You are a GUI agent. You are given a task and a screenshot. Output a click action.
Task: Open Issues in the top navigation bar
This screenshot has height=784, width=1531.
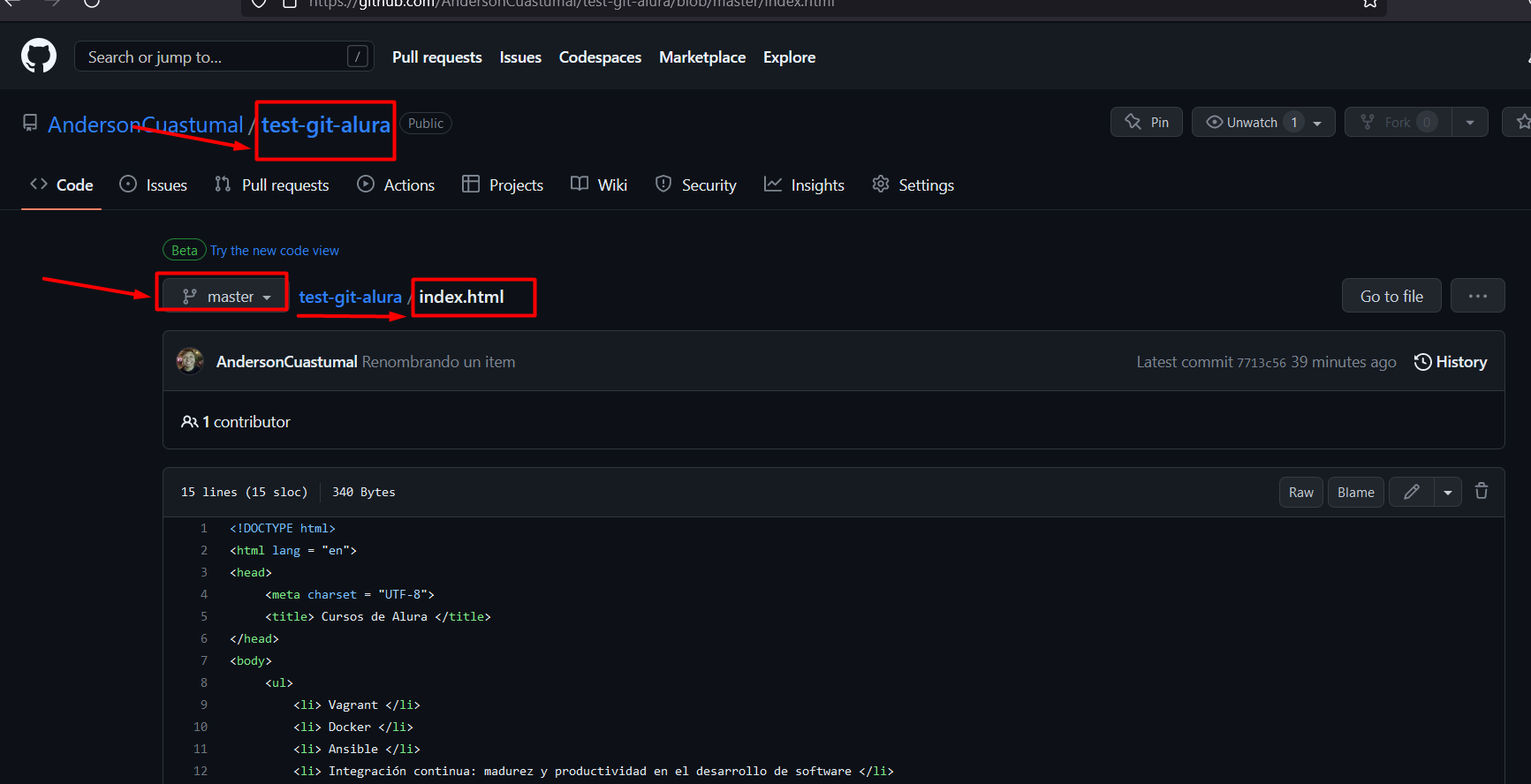click(520, 57)
